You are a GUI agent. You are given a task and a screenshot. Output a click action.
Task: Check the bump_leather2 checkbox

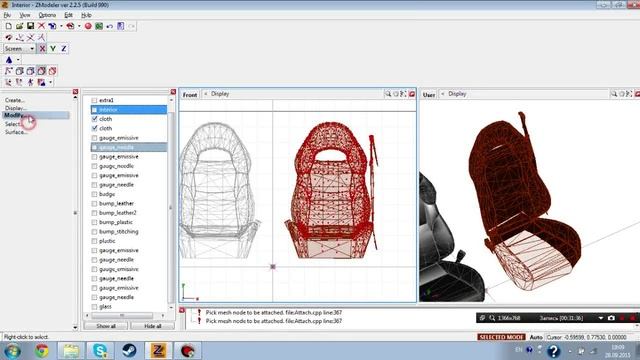(x=94, y=213)
